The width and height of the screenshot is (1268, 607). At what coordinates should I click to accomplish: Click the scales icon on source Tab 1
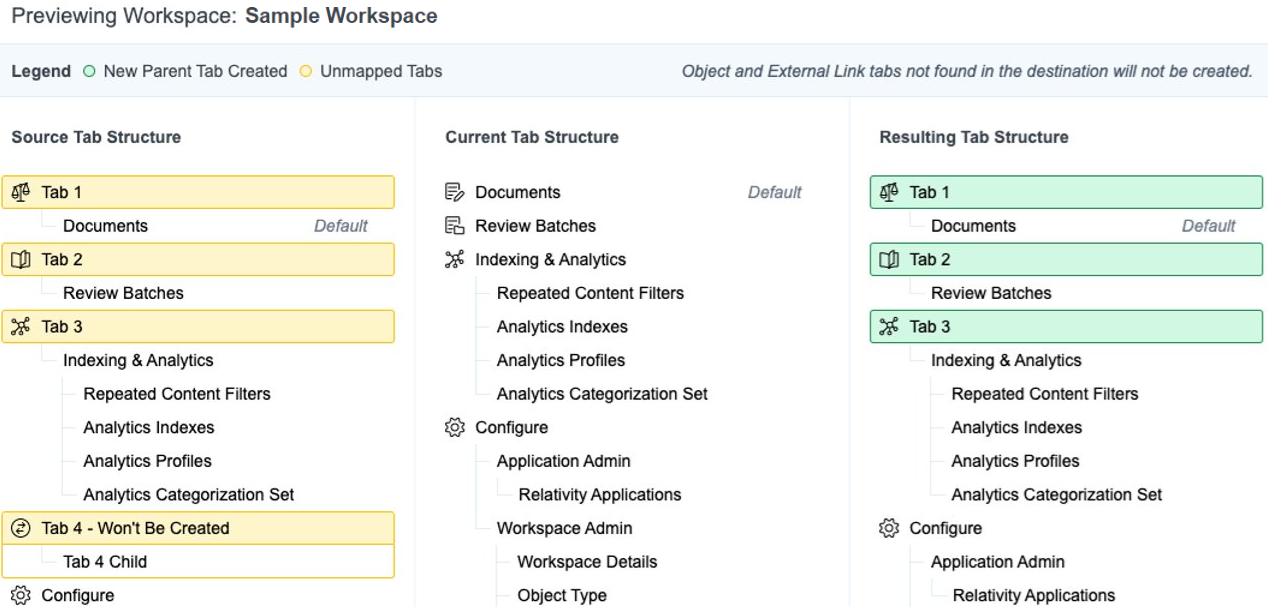pyautogui.click(x=20, y=192)
